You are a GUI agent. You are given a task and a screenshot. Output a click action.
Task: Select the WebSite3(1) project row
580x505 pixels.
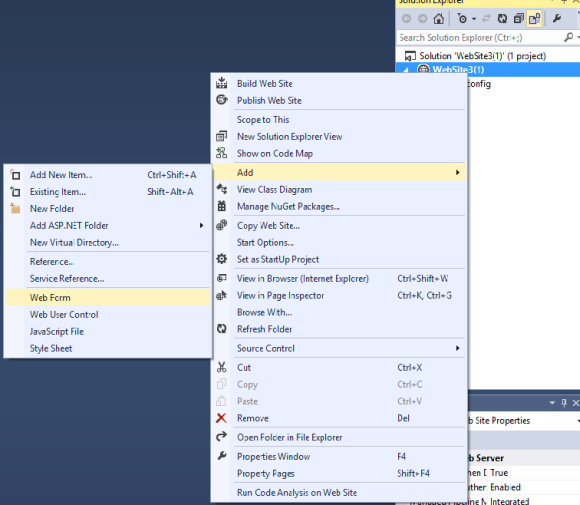tap(488, 70)
